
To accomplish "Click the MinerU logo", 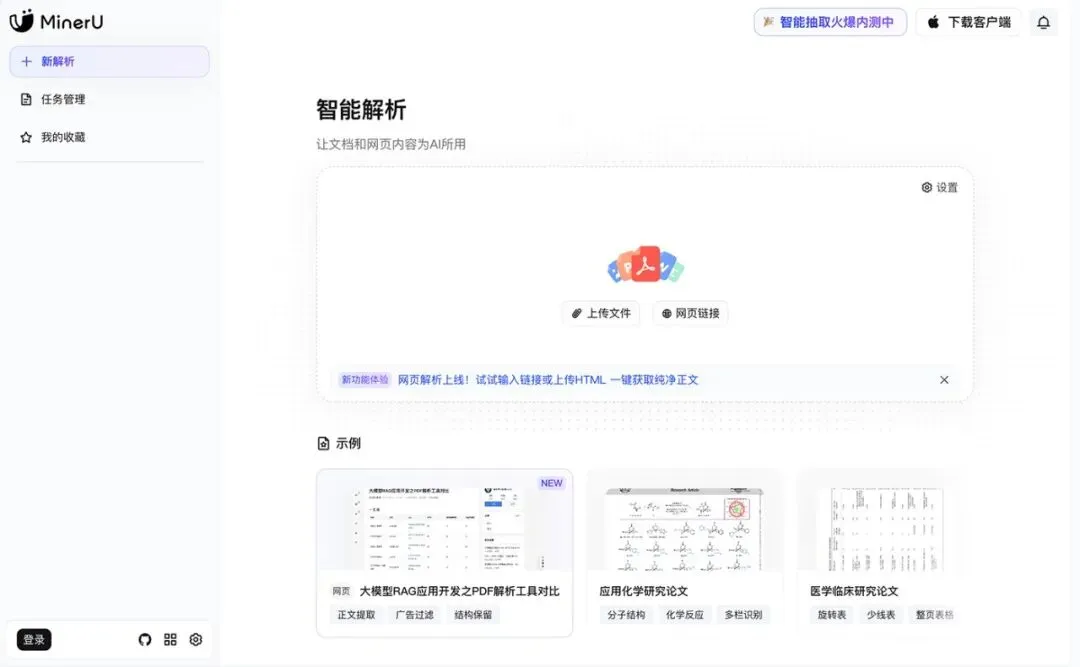I will [x=56, y=21].
